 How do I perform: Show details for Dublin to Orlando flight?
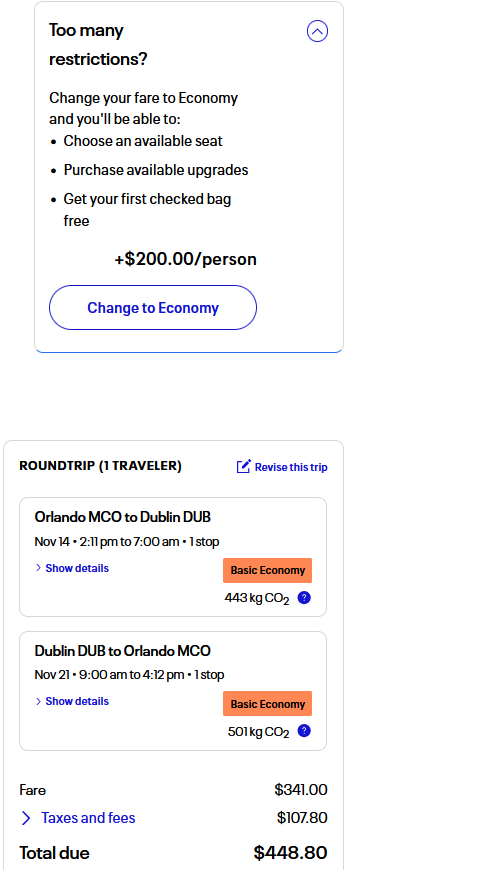[77, 701]
